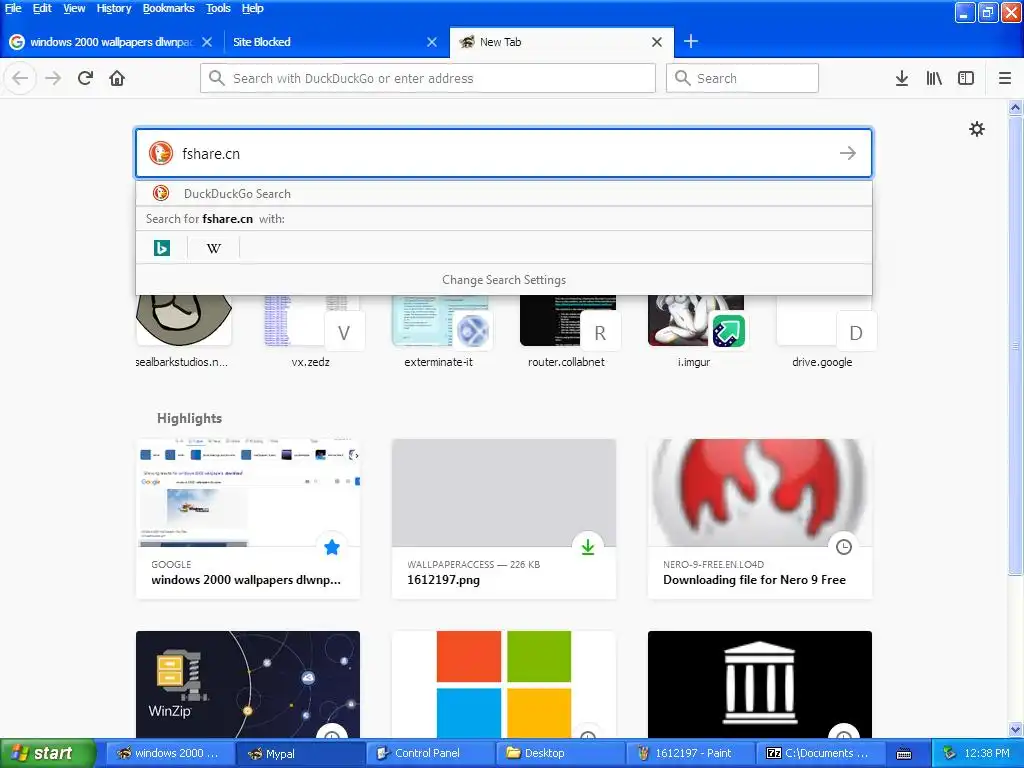Open Downloading file for Nero 9 card
1024x768 pixels.
760,519
